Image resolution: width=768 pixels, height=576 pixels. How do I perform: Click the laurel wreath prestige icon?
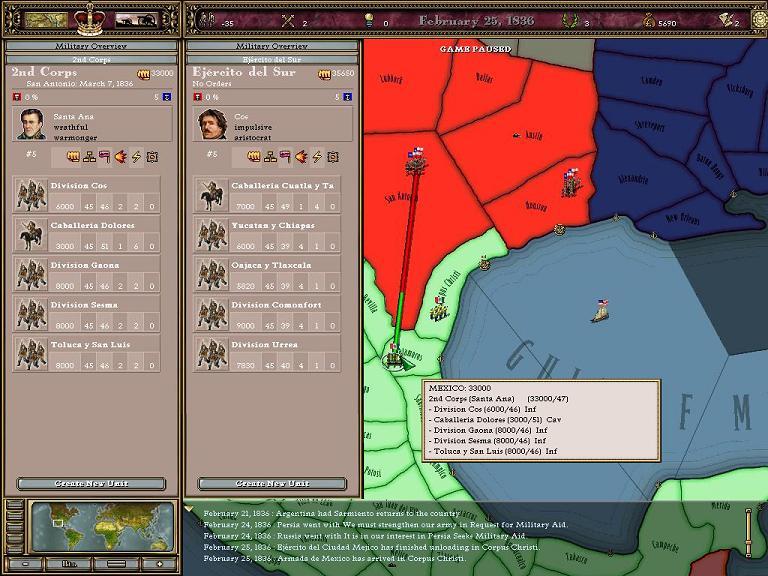pos(570,21)
